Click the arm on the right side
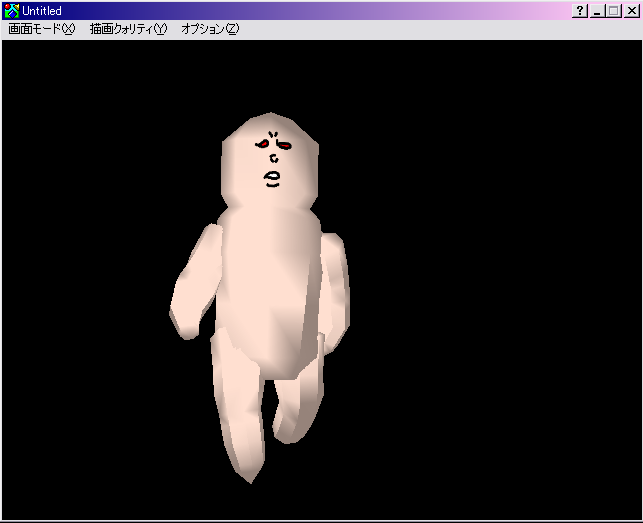Screen dimensions: 643x523 [x=333, y=290]
